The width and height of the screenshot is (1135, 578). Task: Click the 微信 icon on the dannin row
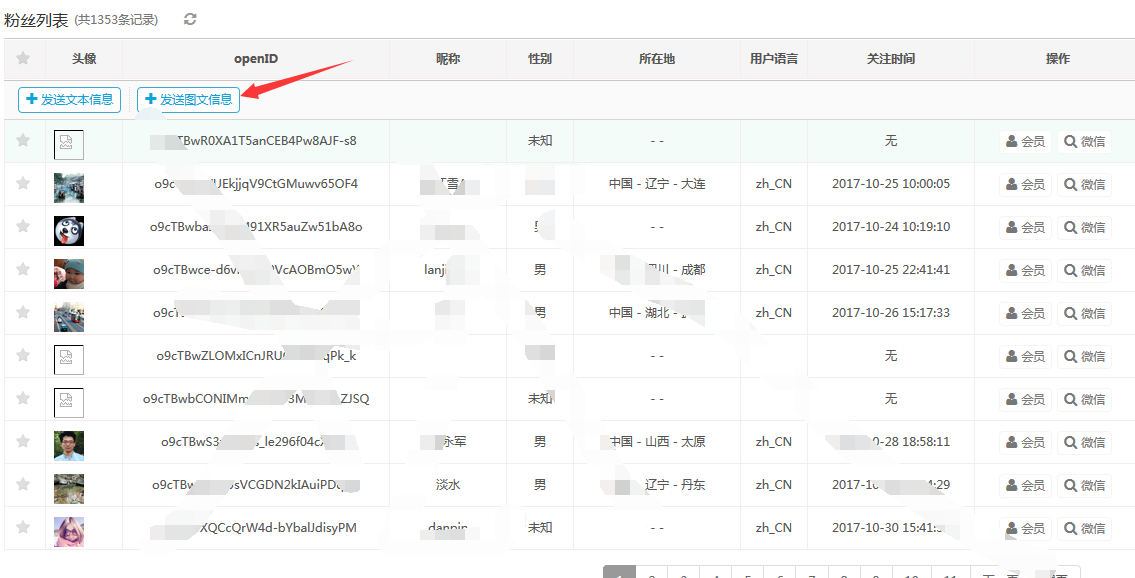(x=1084, y=527)
